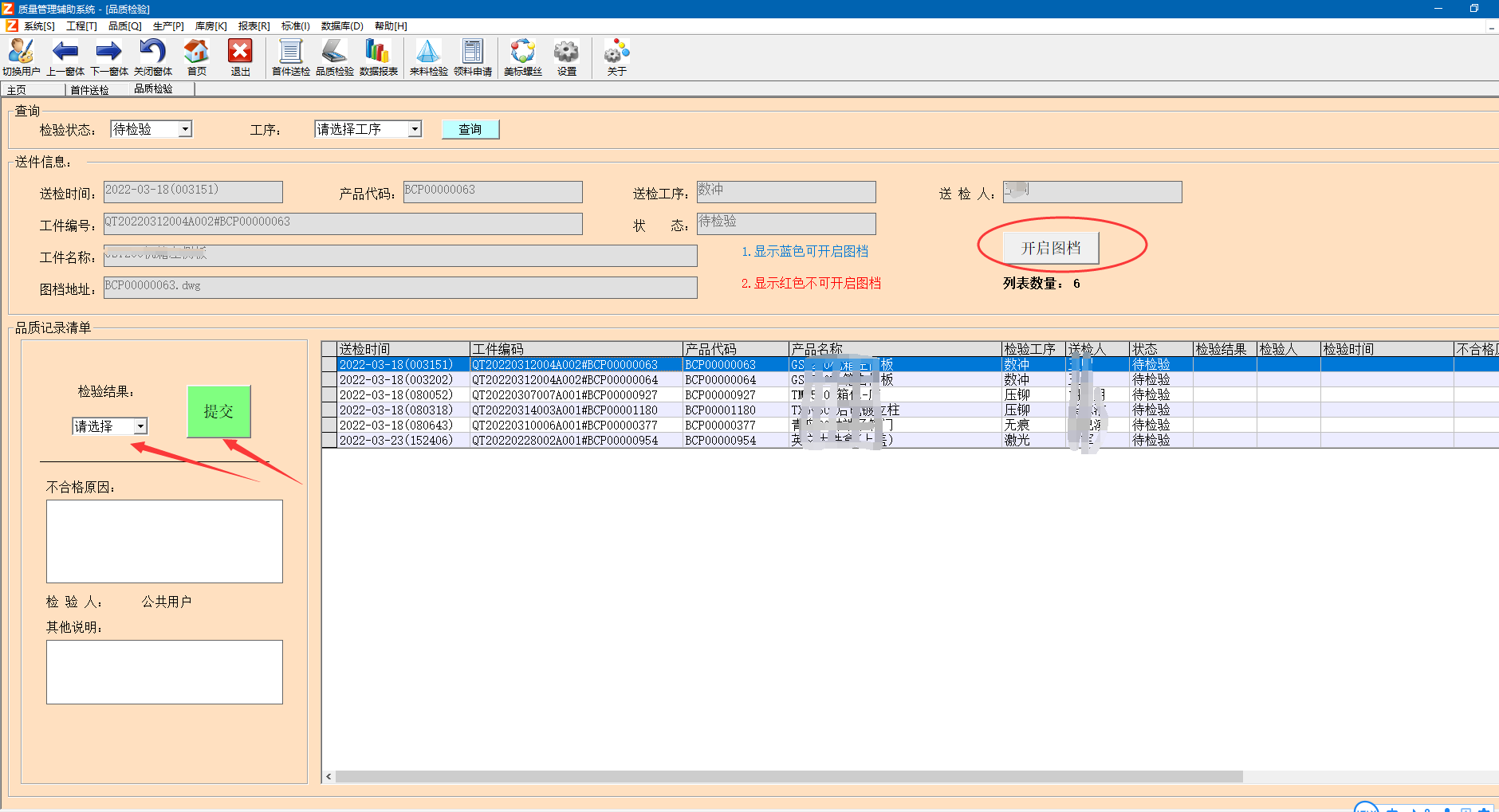Image resolution: width=1499 pixels, height=812 pixels.
Task: Open the 工程[T] menu
Action: coord(81,26)
